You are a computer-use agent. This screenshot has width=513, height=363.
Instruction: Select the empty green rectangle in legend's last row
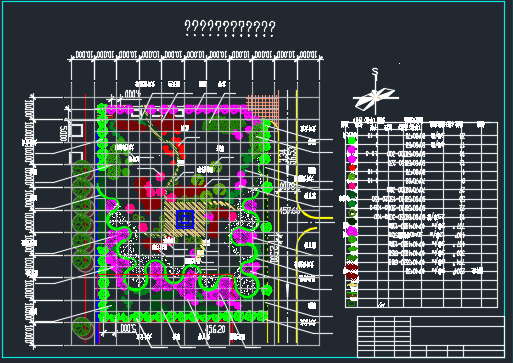pos(352,303)
